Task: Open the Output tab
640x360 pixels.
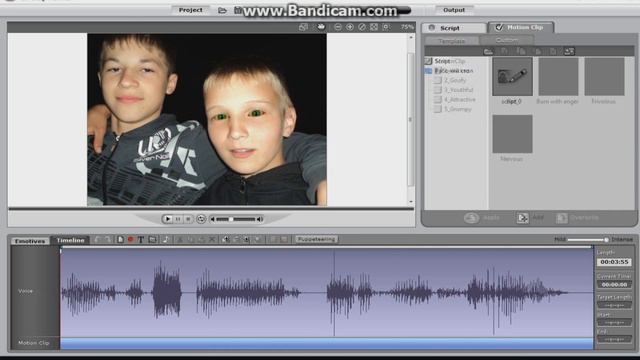Action: click(453, 10)
